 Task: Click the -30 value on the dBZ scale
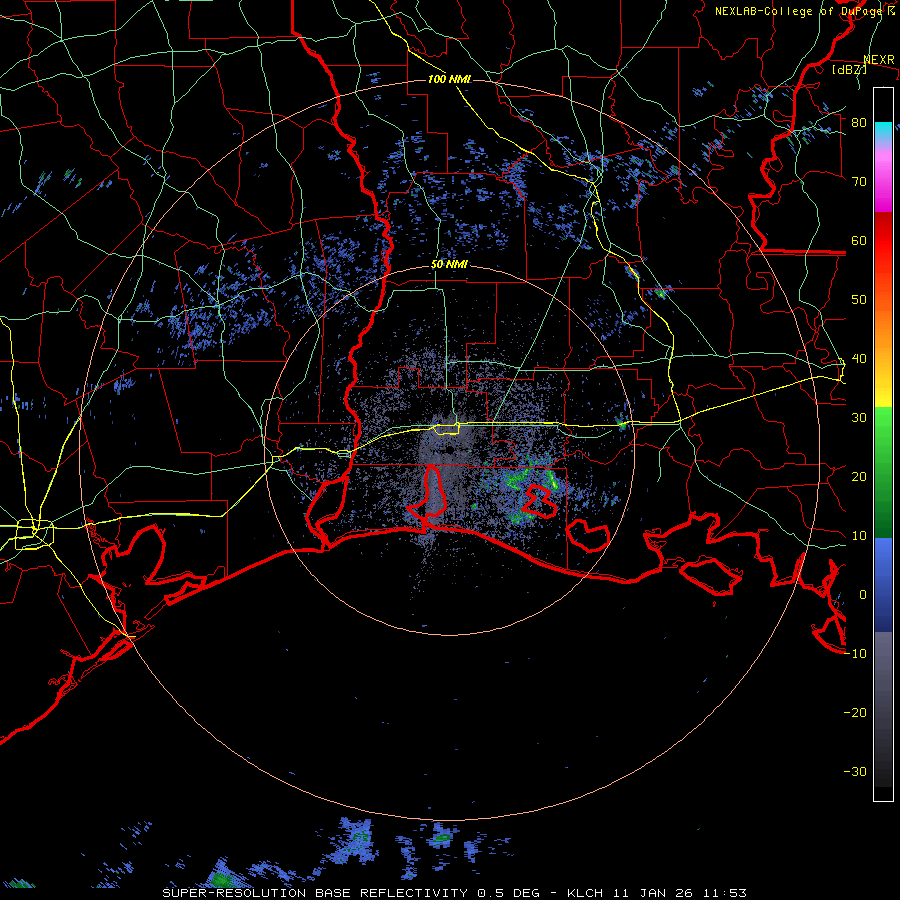pos(855,772)
